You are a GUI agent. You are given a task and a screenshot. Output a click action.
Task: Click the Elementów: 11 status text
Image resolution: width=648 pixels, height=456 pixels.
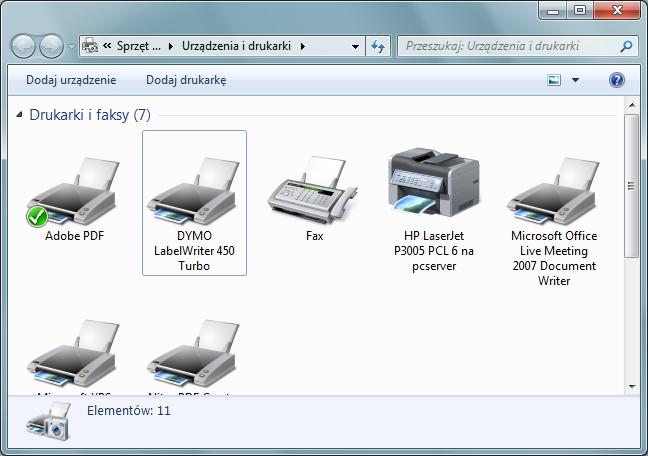click(129, 411)
